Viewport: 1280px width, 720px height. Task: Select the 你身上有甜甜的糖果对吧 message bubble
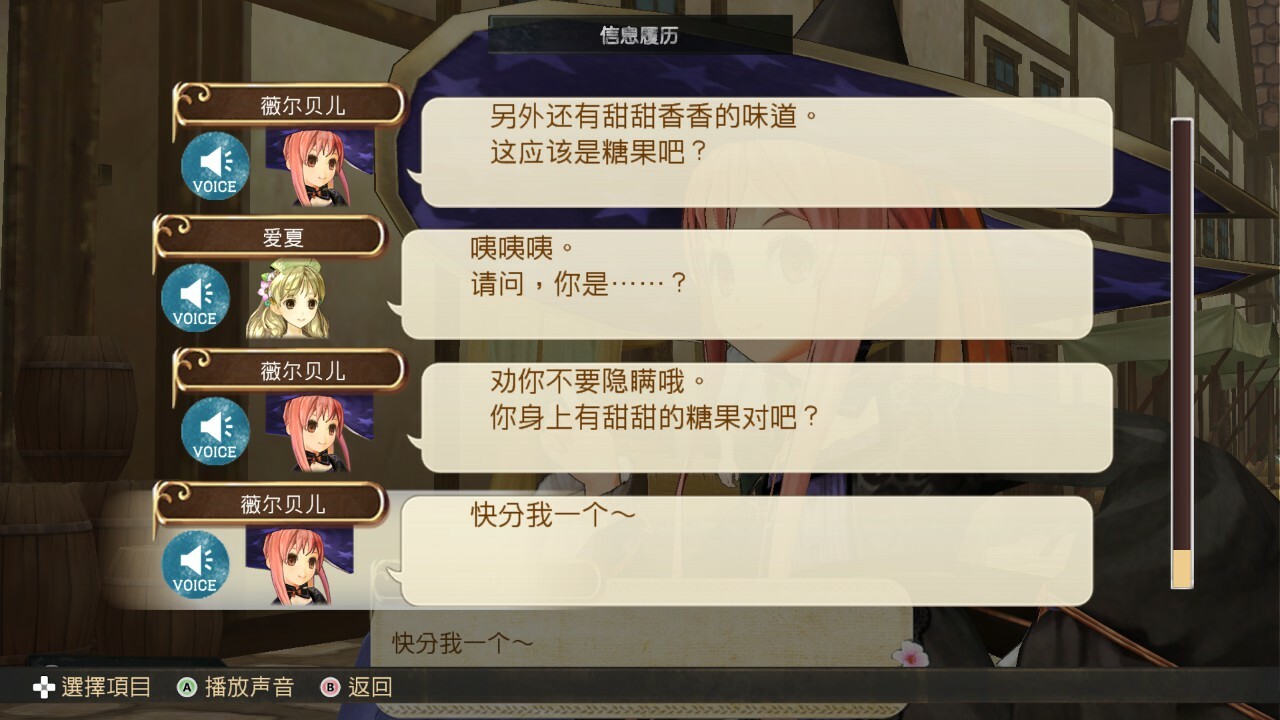pyautogui.click(x=766, y=418)
